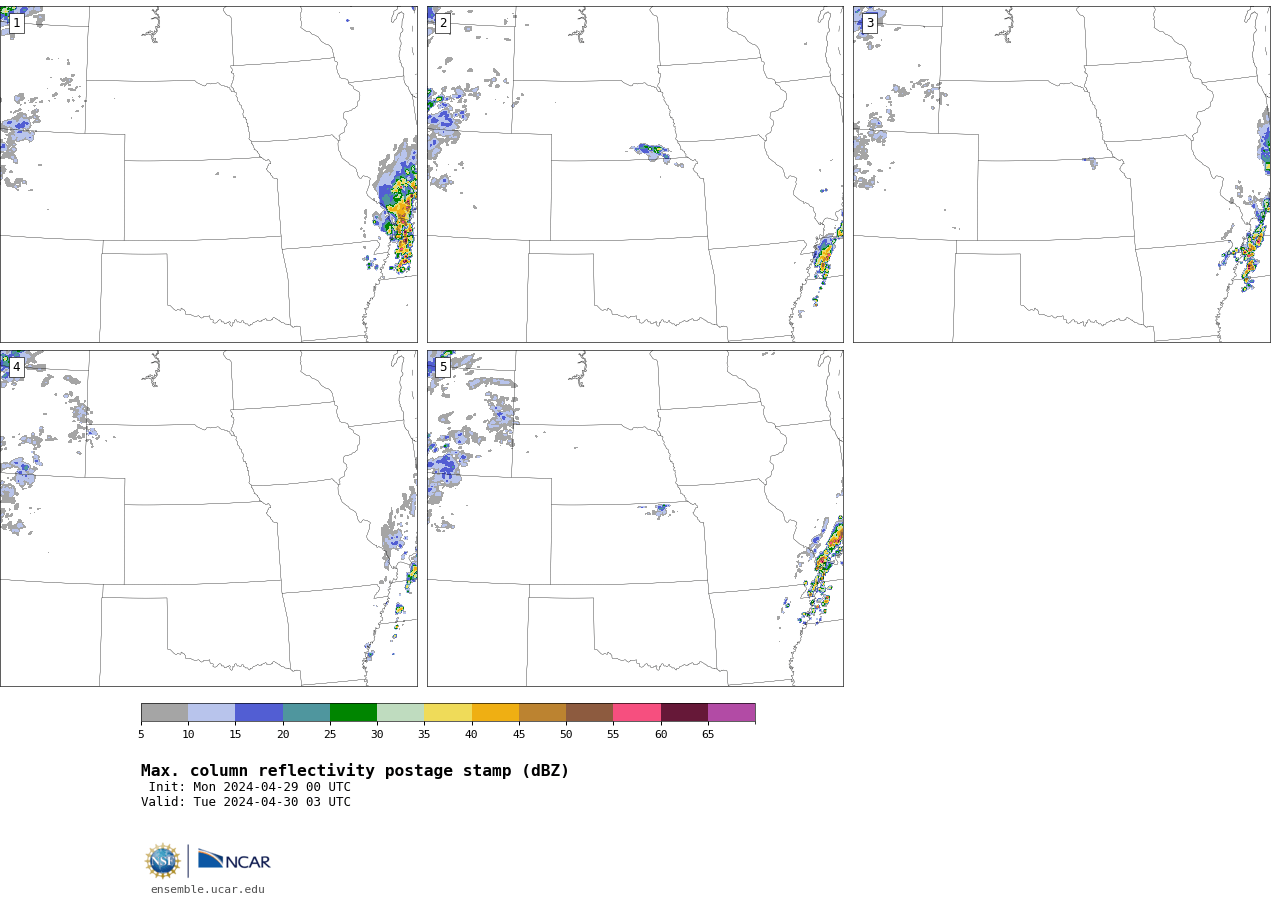Open ensemble member 4 reflectivity map
This screenshot has height=901, width=1280.
point(208,518)
